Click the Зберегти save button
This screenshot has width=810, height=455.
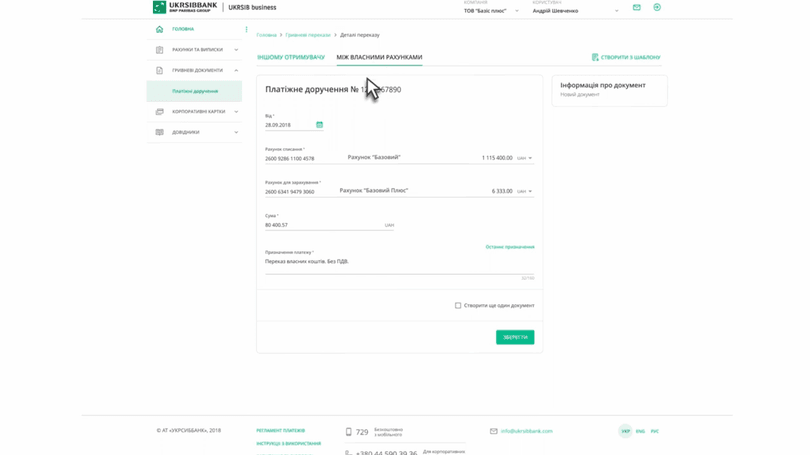(x=515, y=337)
